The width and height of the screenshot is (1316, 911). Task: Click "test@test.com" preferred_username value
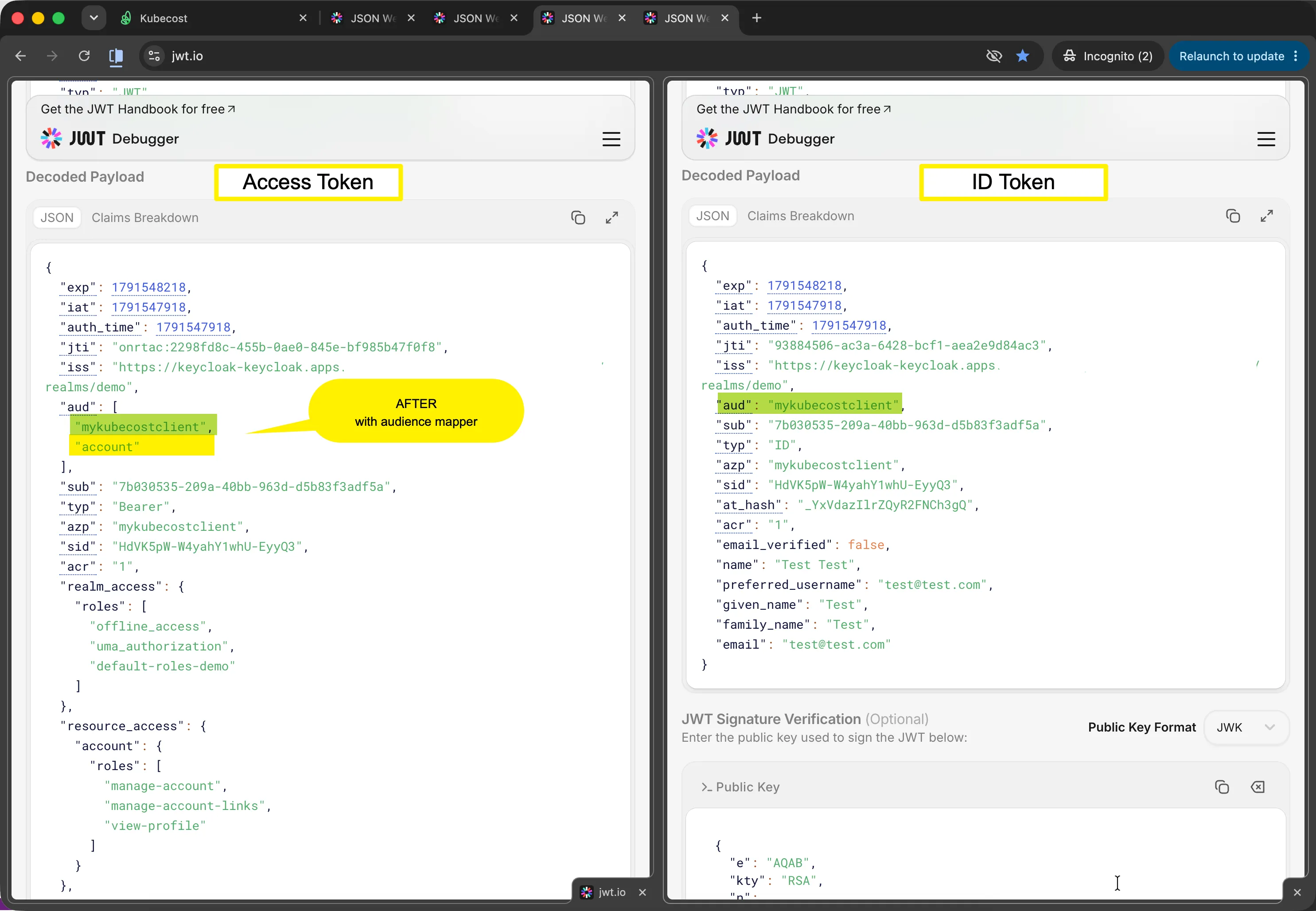pyautogui.click(x=933, y=584)
